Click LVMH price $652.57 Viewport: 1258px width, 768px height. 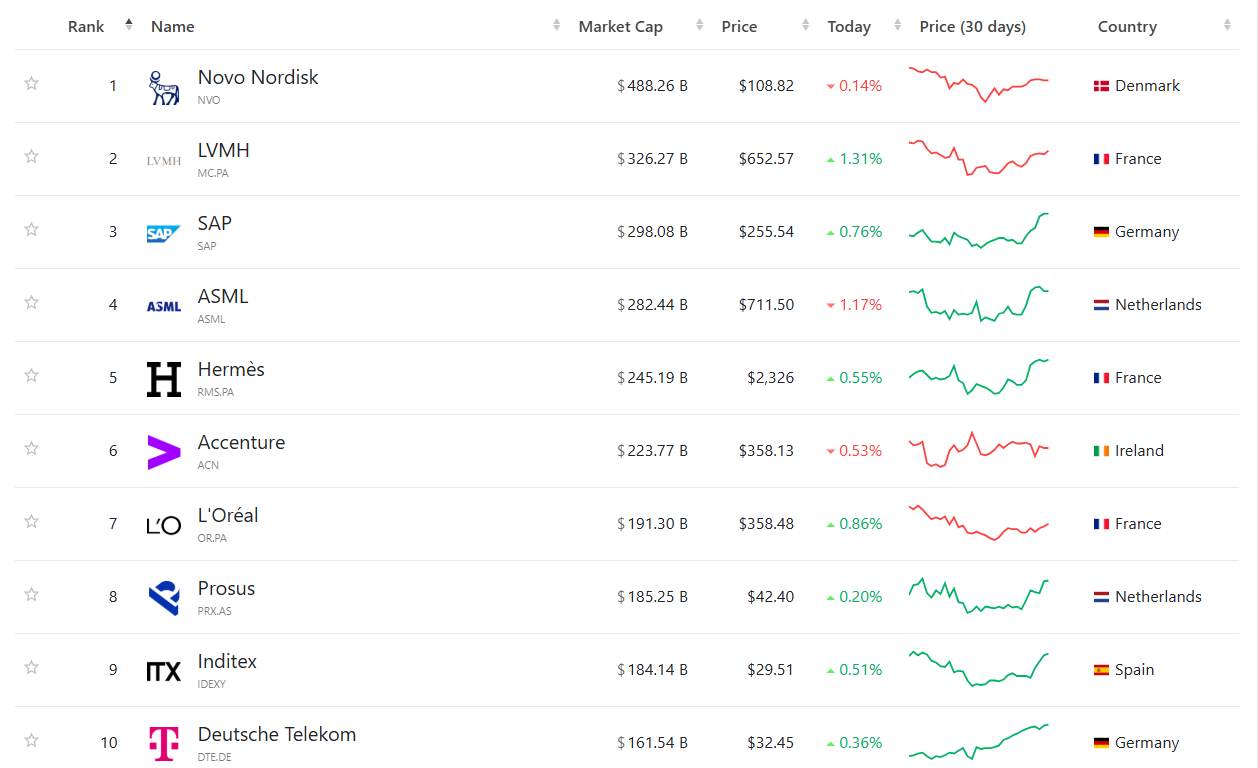click(x=766, y=159)
